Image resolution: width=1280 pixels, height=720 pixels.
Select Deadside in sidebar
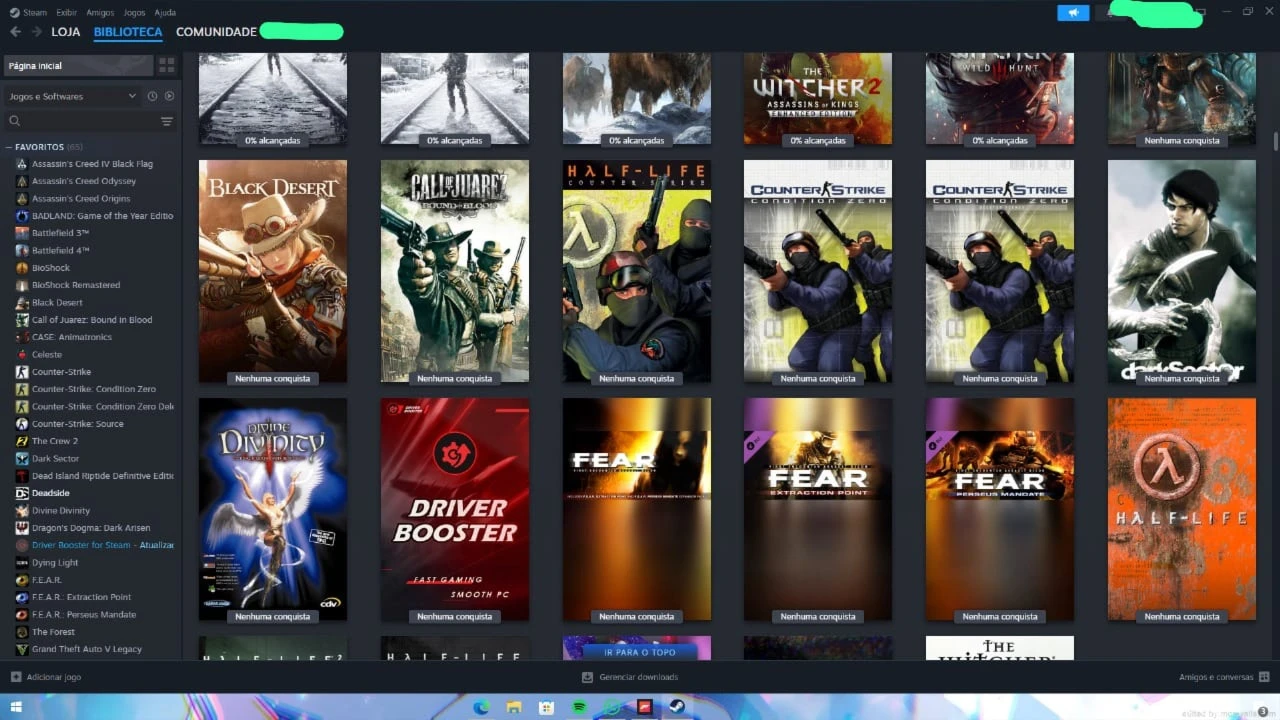pos(51,493)
